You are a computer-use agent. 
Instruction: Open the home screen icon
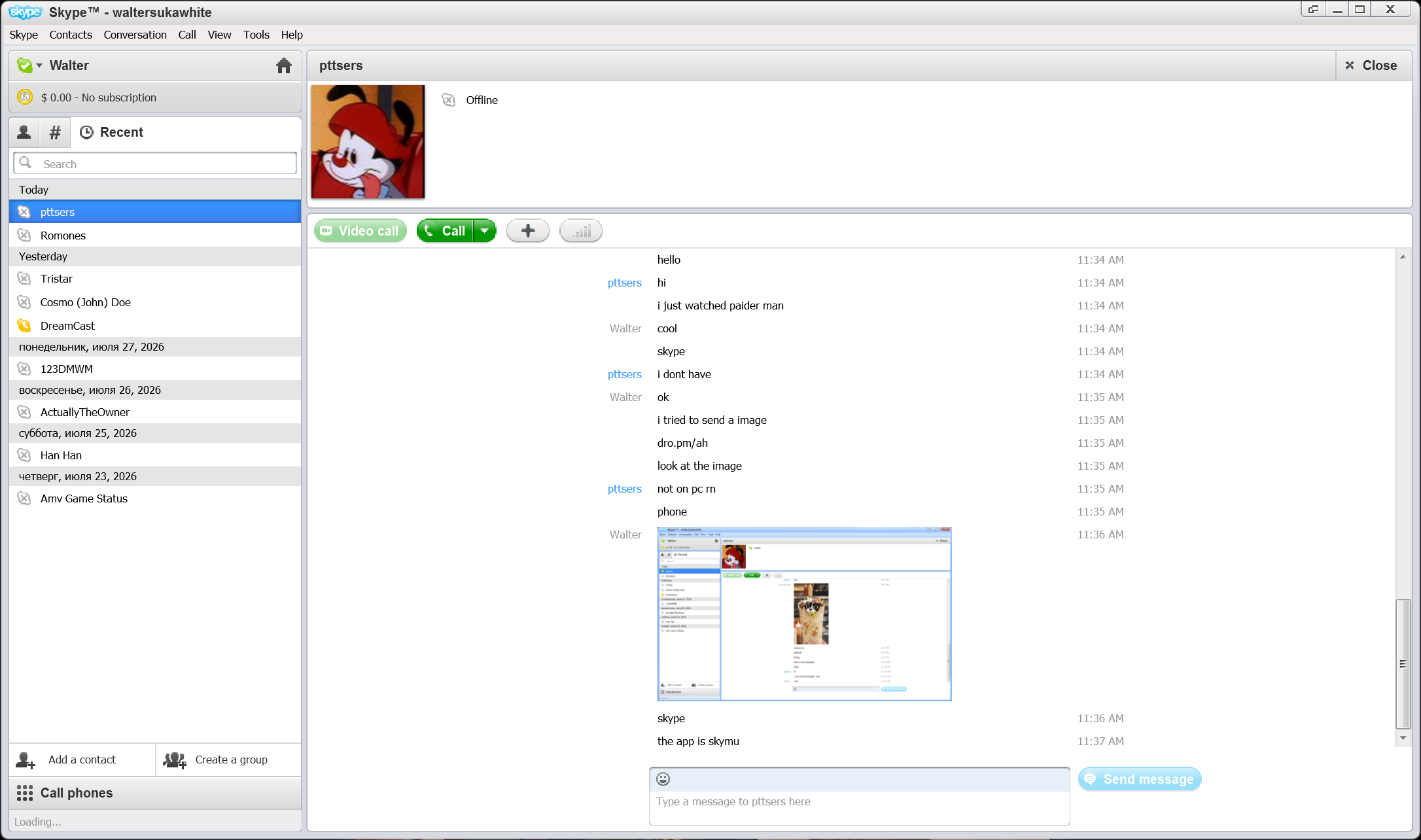click(x=283, y=65)
